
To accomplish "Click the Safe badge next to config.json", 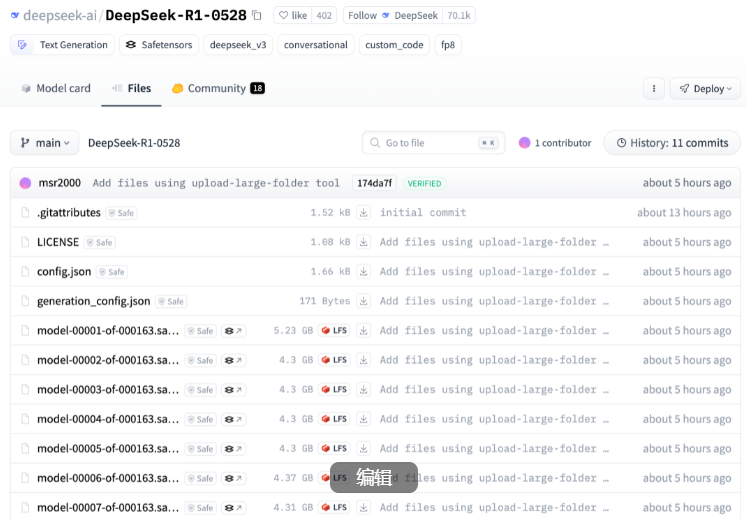I will (x=112, y=272).
